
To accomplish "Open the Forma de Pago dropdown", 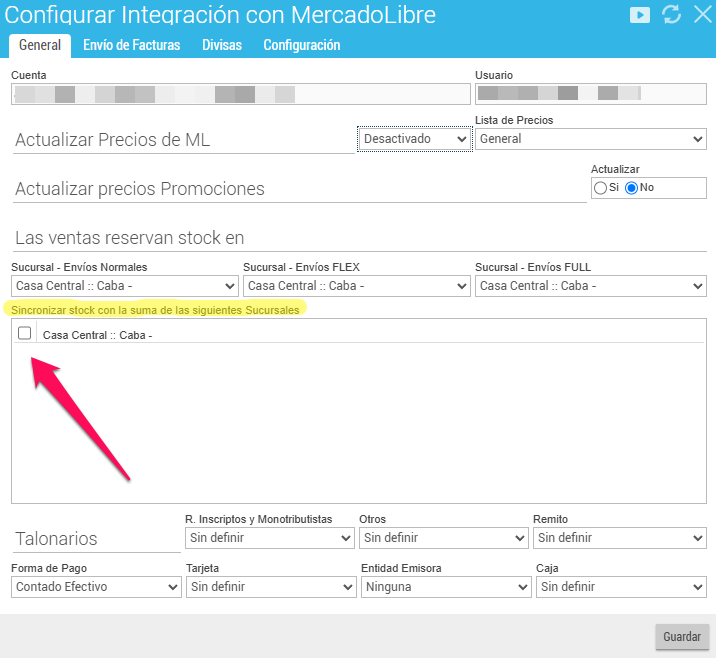I will [96, 587].
